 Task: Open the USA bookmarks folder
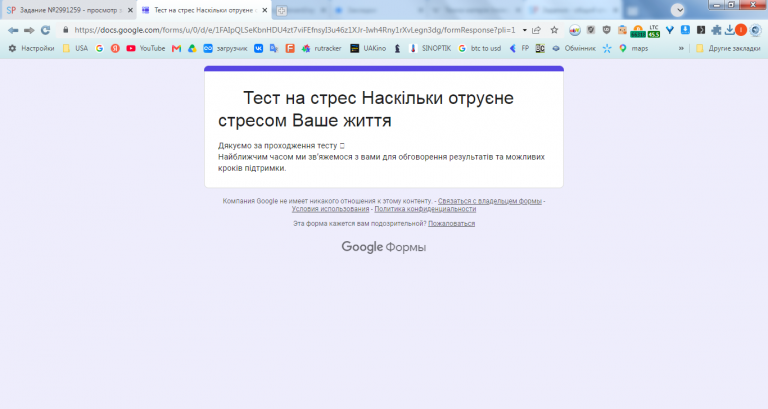pos(75,48)
